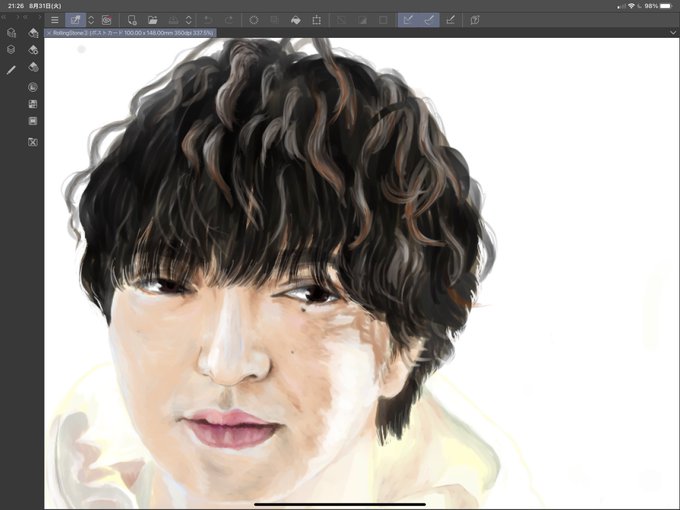Open the hamburger main menu

tap(55, 20)
